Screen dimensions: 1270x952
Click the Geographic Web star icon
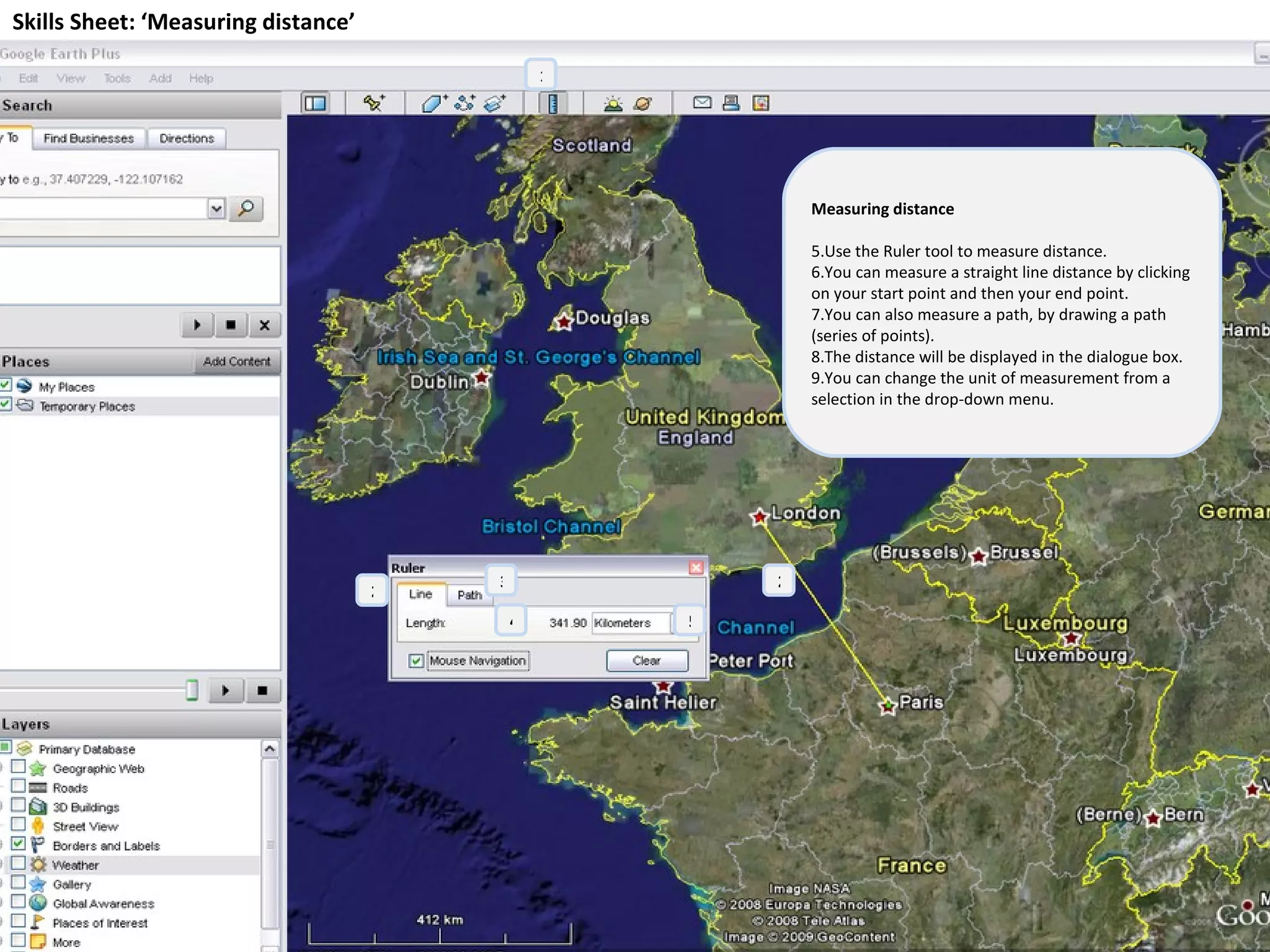(x=38, y=769)
